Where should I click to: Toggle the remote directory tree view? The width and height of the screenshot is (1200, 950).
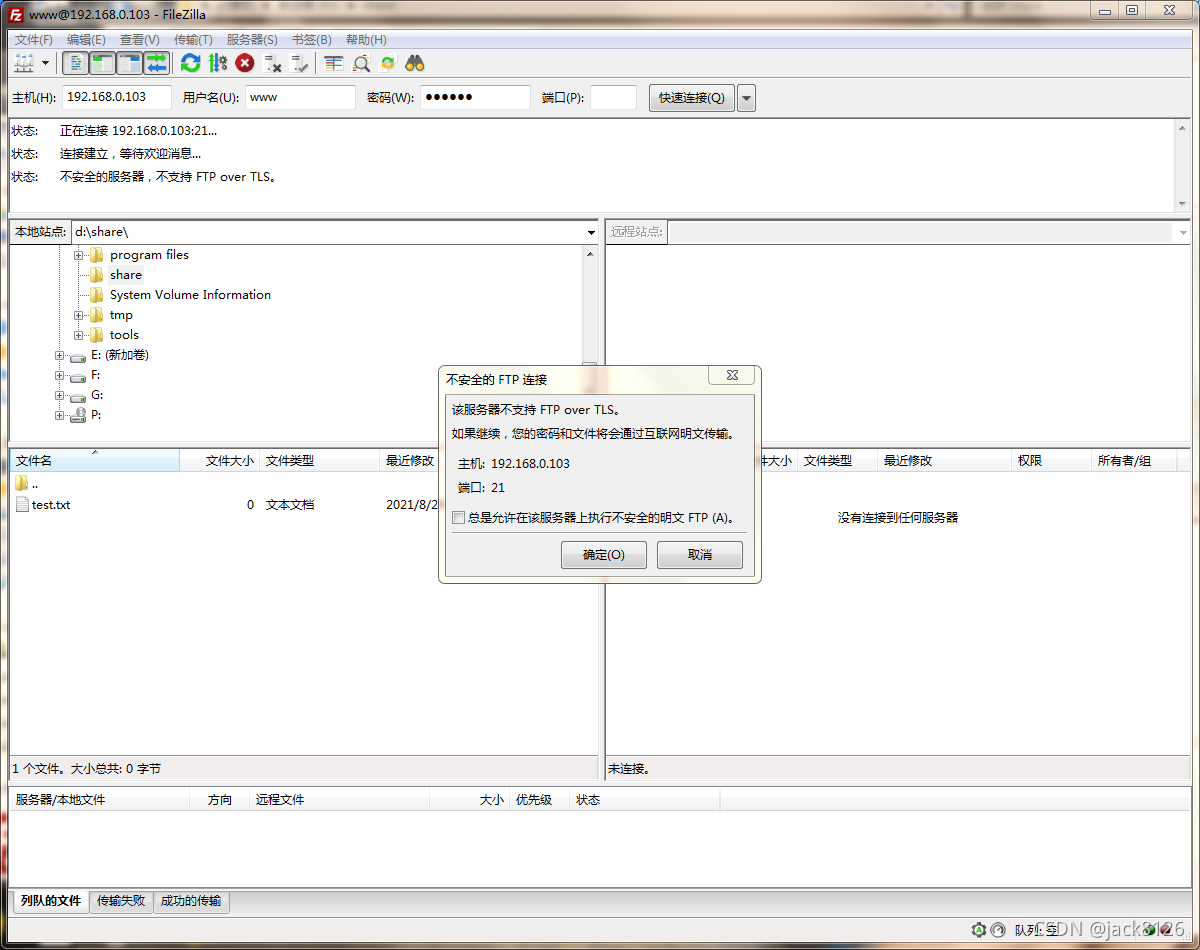130,63
